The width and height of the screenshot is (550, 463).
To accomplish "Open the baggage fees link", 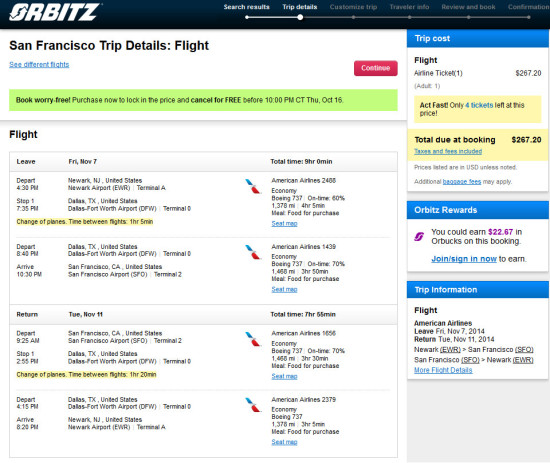I will (462, 182).
